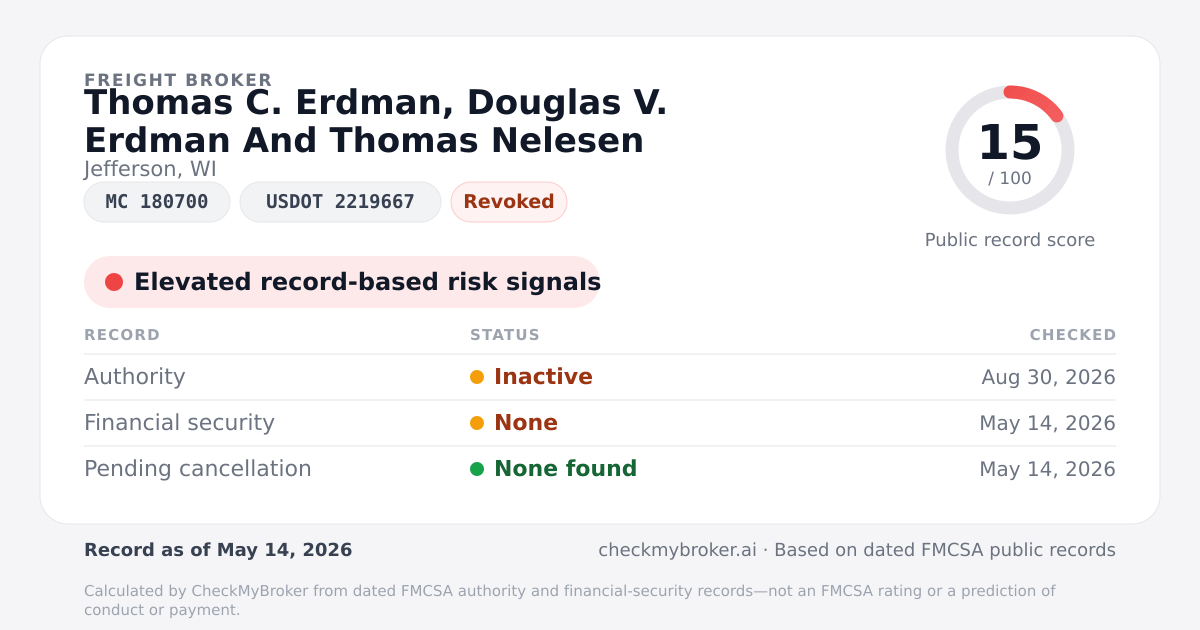Select the Financial security row label

[x=179, y=423]
